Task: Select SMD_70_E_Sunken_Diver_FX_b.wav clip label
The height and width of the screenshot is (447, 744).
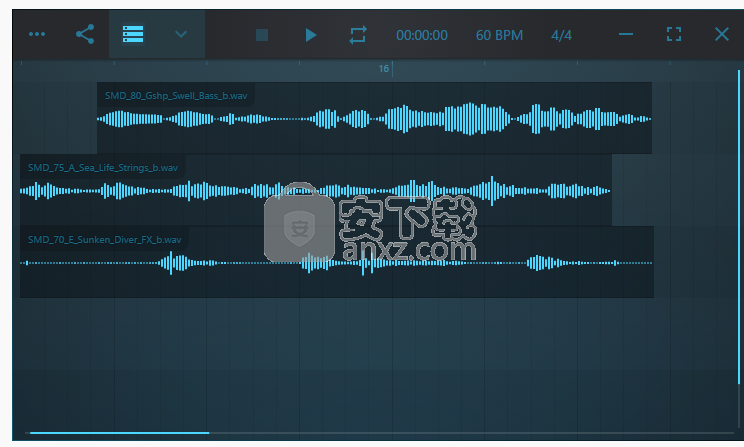Action: pos(104,240)
